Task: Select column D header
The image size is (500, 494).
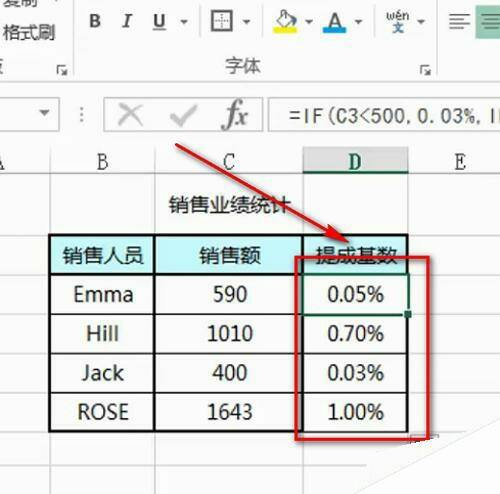Action: (355, 161)
